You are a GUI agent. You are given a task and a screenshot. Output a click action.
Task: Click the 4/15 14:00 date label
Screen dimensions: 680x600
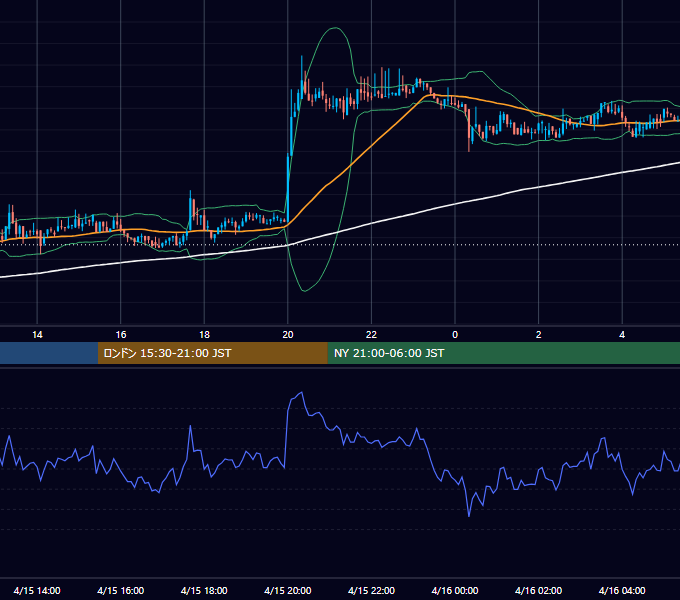pyautogui.click(x=37, y=590)
